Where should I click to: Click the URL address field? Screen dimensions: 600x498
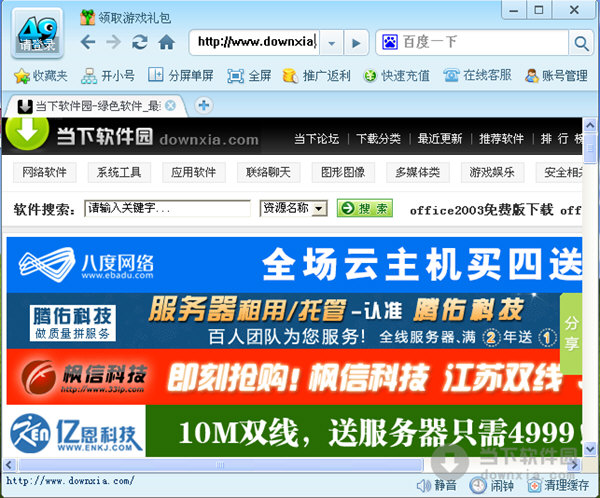[255, 42]
